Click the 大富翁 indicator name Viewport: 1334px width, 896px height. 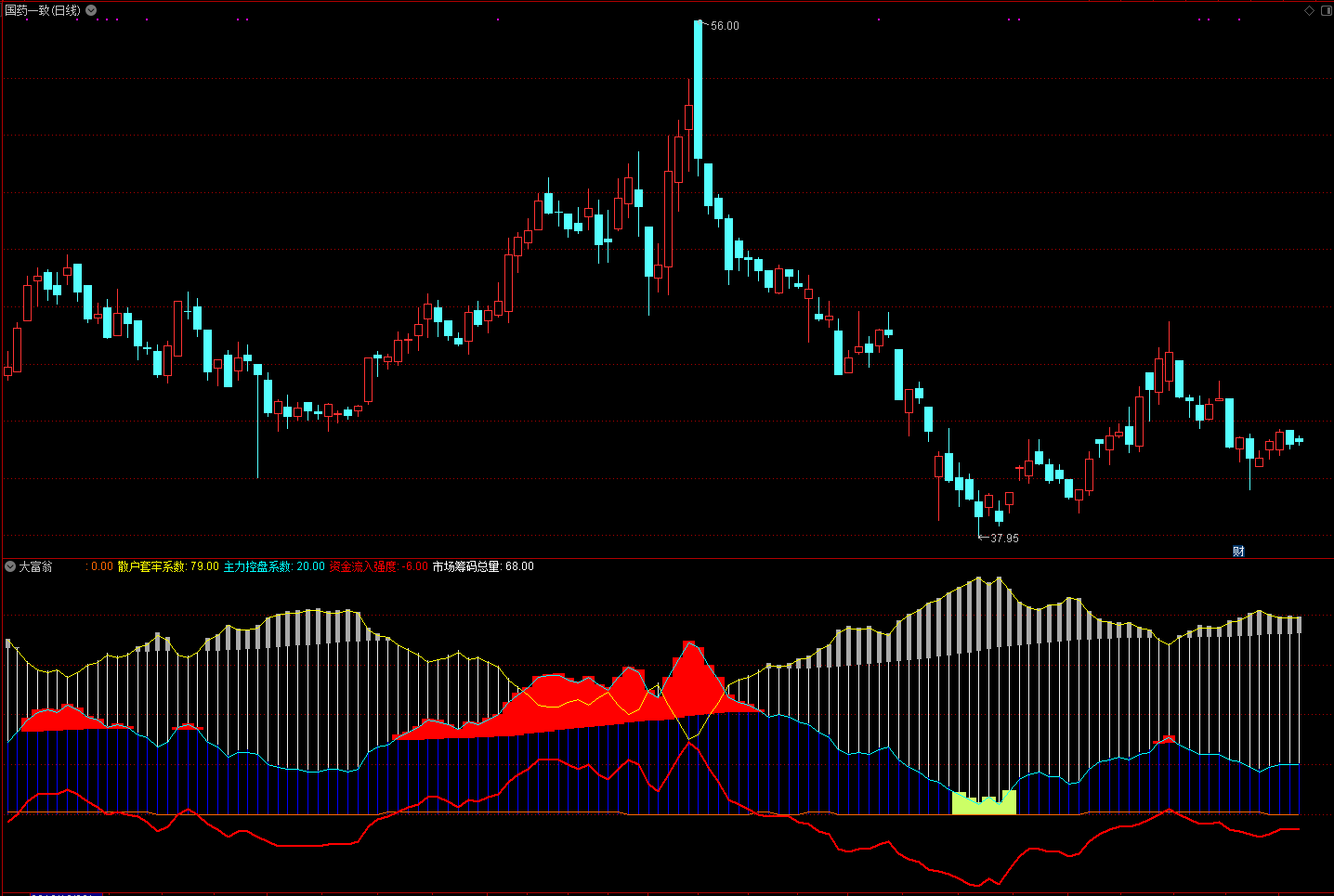point(35,566)
